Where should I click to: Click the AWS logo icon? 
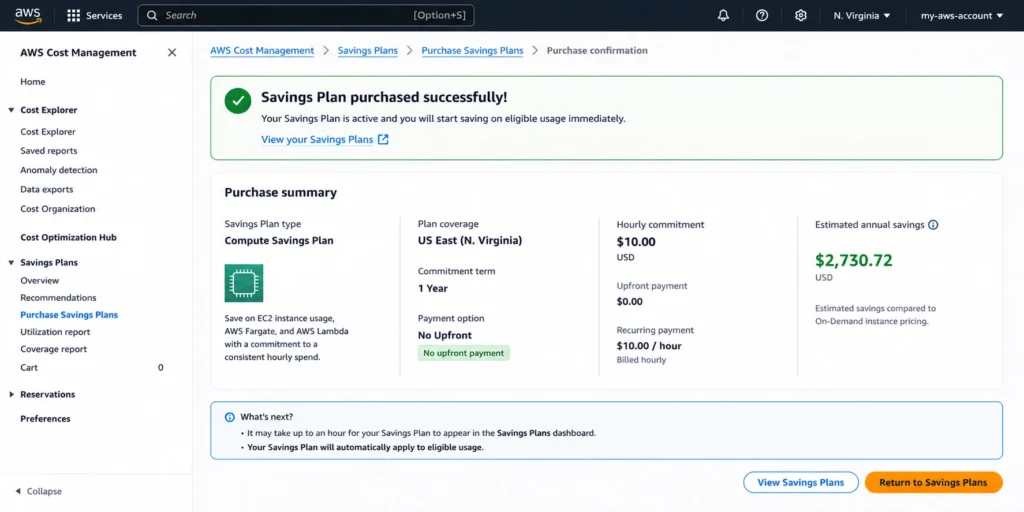click(x=27, y=15)
